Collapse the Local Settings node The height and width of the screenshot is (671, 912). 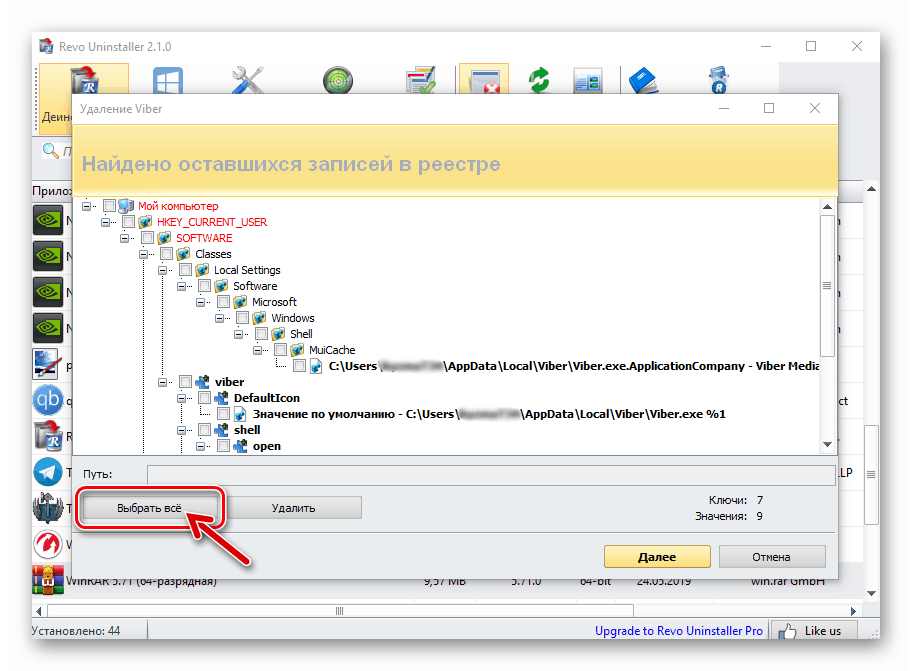pyautogui.click(x=162, y=270)
